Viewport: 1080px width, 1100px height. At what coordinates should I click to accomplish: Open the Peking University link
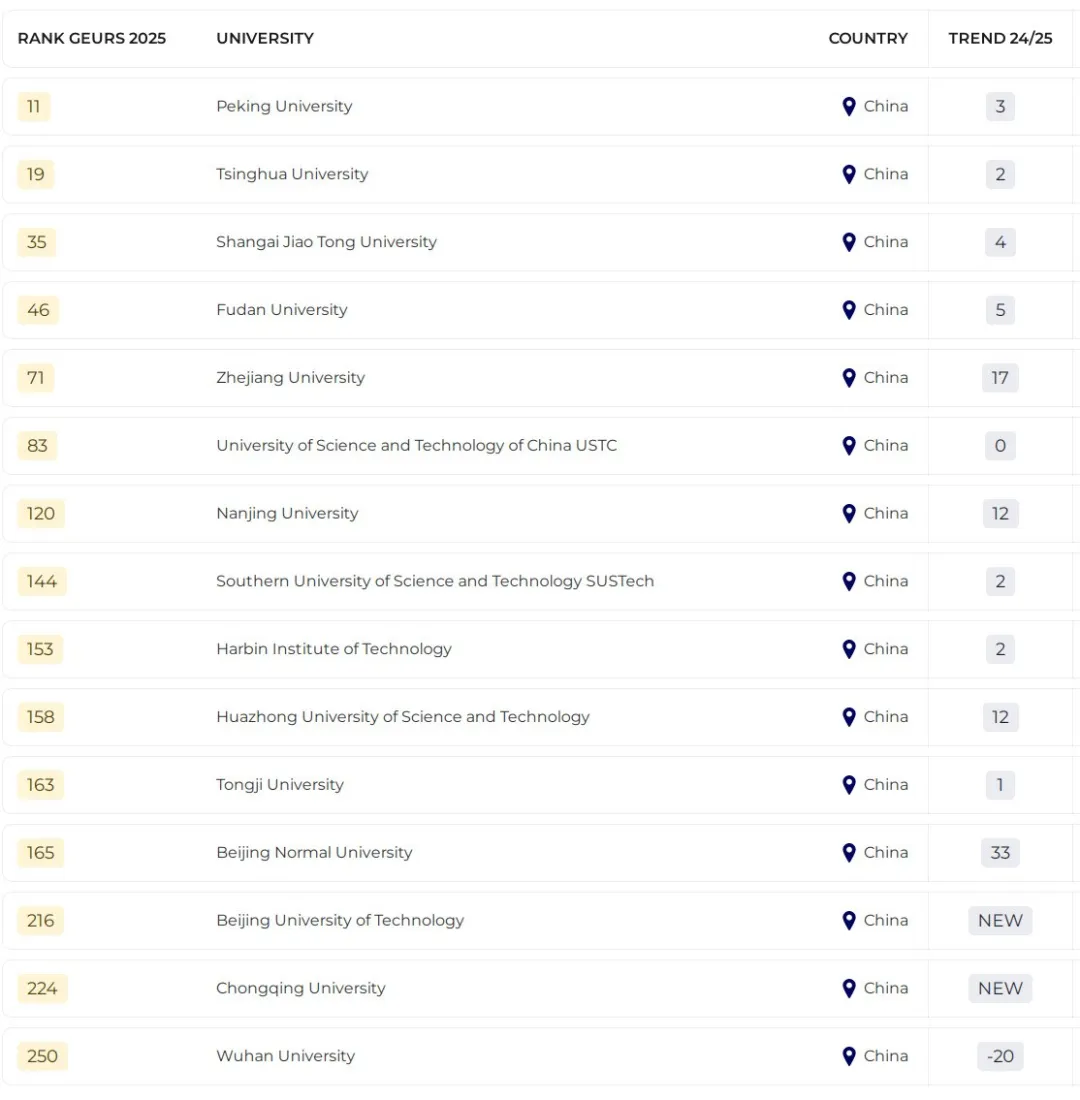(284, 106)
